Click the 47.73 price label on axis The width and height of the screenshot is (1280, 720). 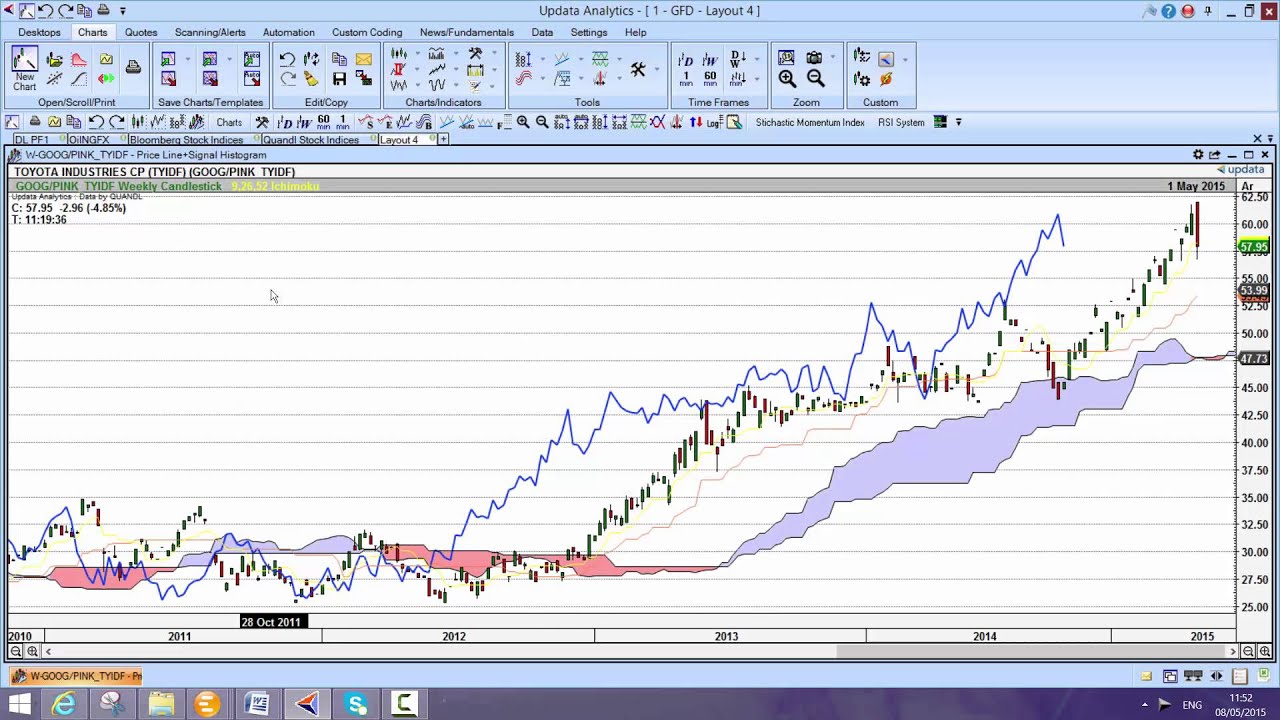coord(1254,358)
